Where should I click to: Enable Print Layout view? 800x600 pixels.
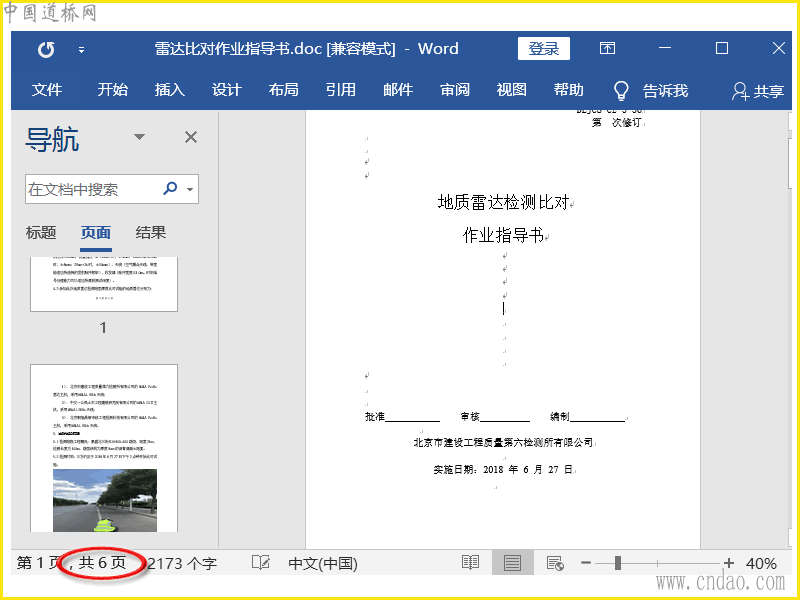click(512, 563)
